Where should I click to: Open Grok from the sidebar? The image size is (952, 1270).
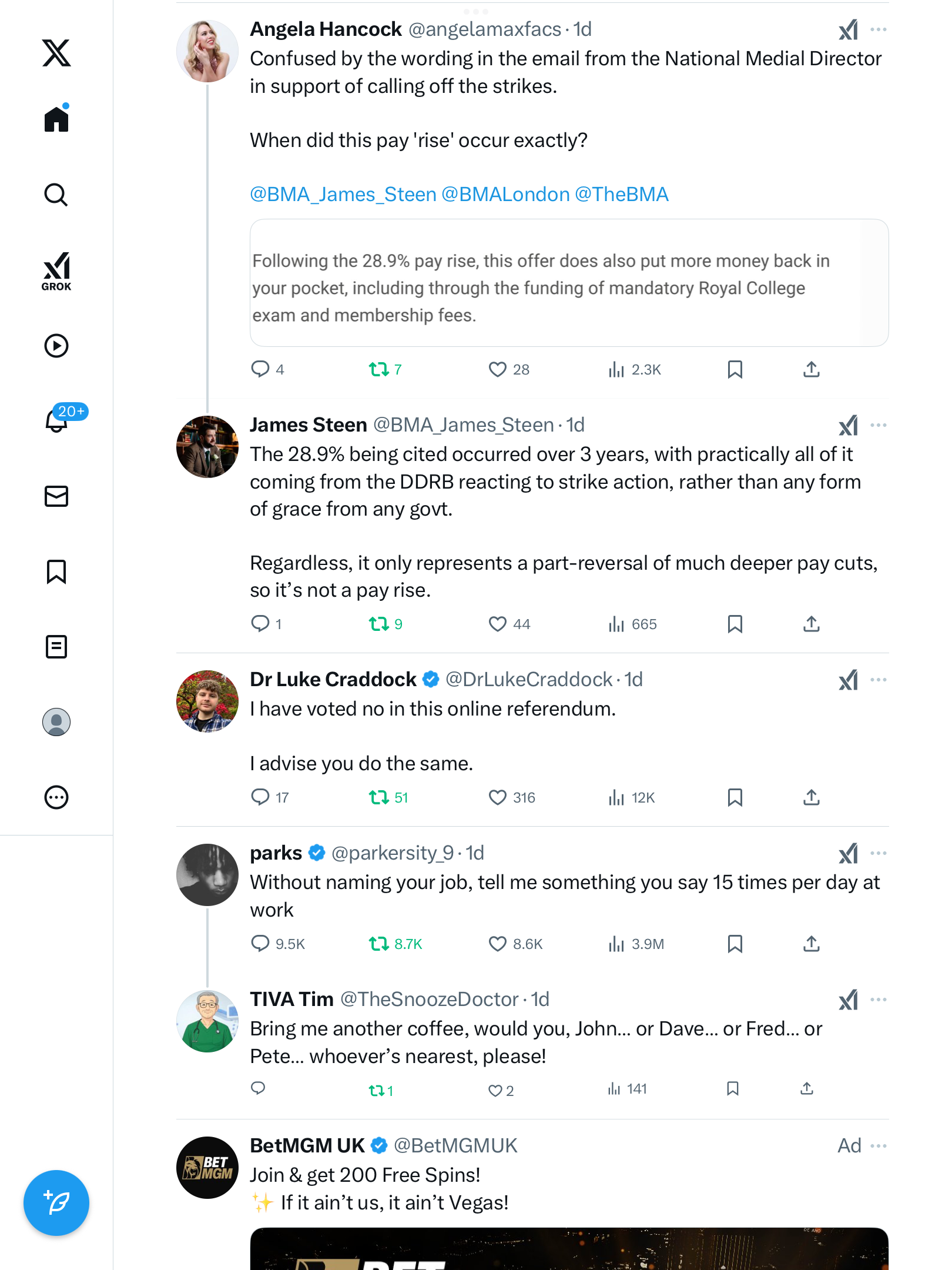pos(56,271)
